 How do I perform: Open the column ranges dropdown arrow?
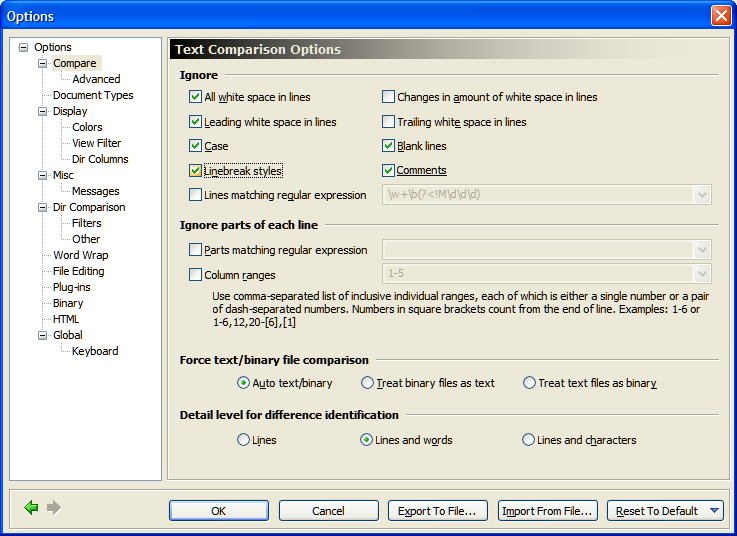(702, 274)
